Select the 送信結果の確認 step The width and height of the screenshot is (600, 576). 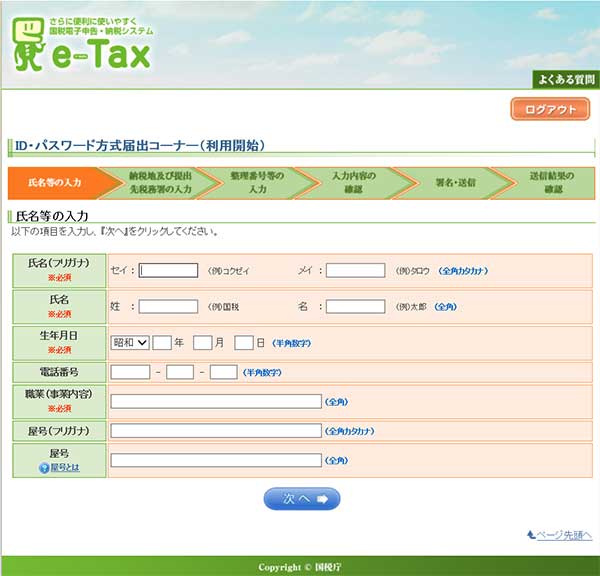pos(552,182)
